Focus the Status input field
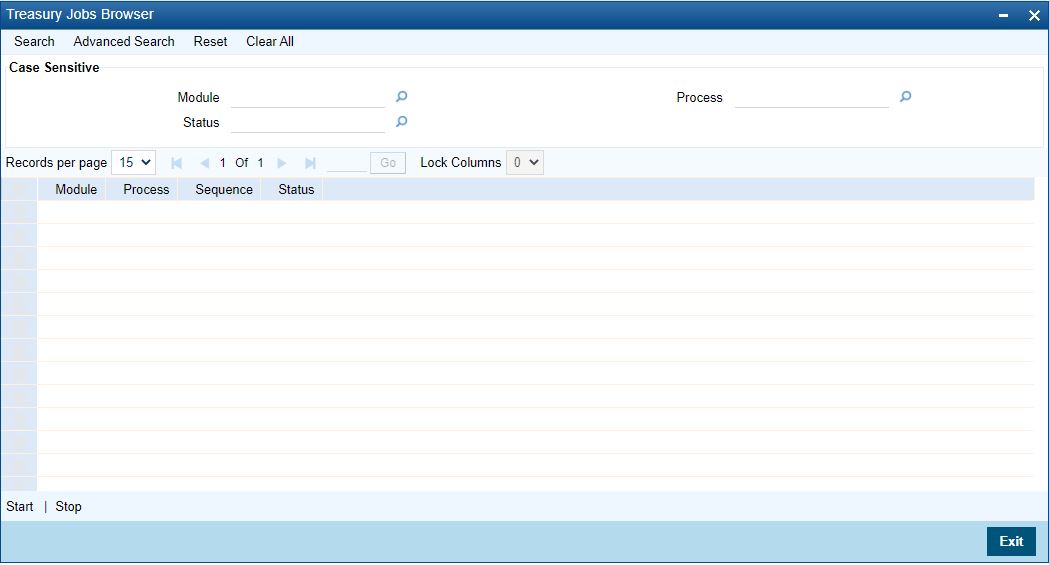 pyautogui.click(x=308, y=122)
